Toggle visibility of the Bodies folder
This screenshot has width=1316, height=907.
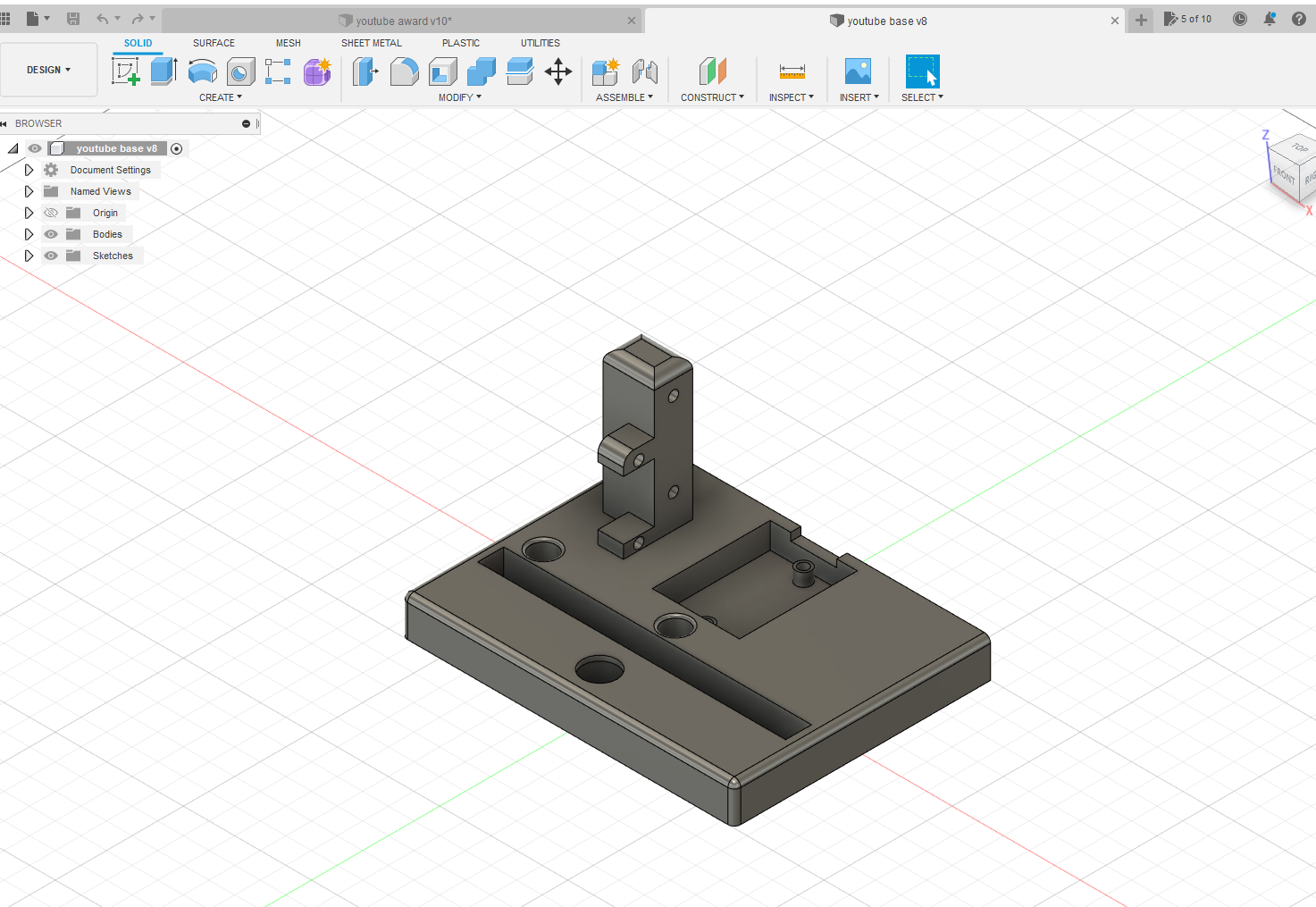pyautogui.click(x=51, y=234)
